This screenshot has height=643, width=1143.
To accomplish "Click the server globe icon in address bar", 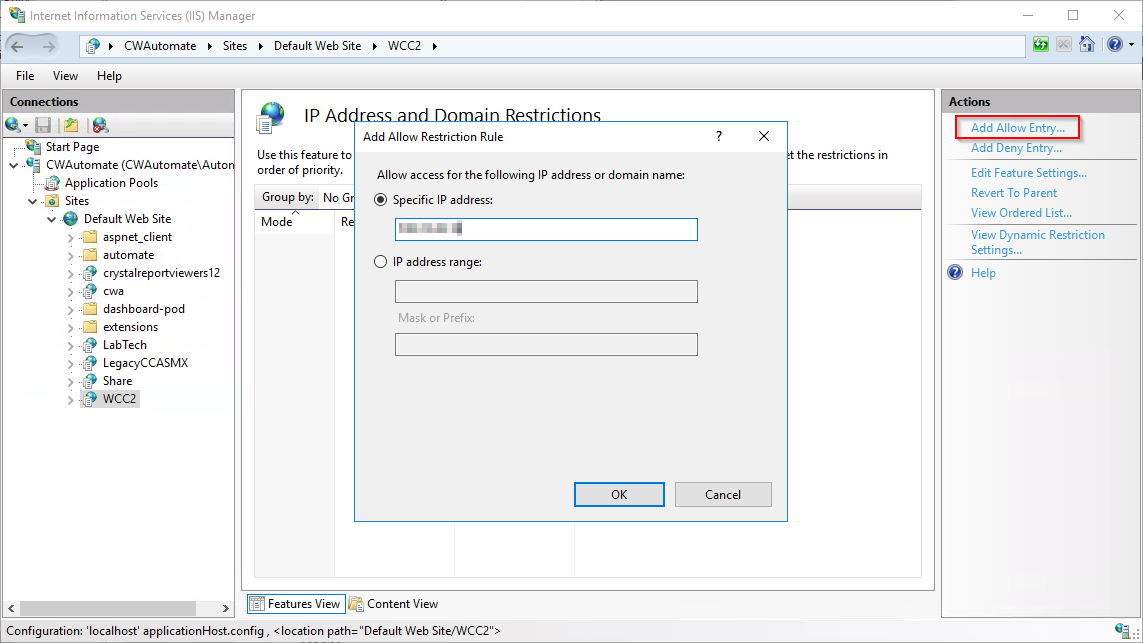I will pyautogui.click(x=93, y=46).
